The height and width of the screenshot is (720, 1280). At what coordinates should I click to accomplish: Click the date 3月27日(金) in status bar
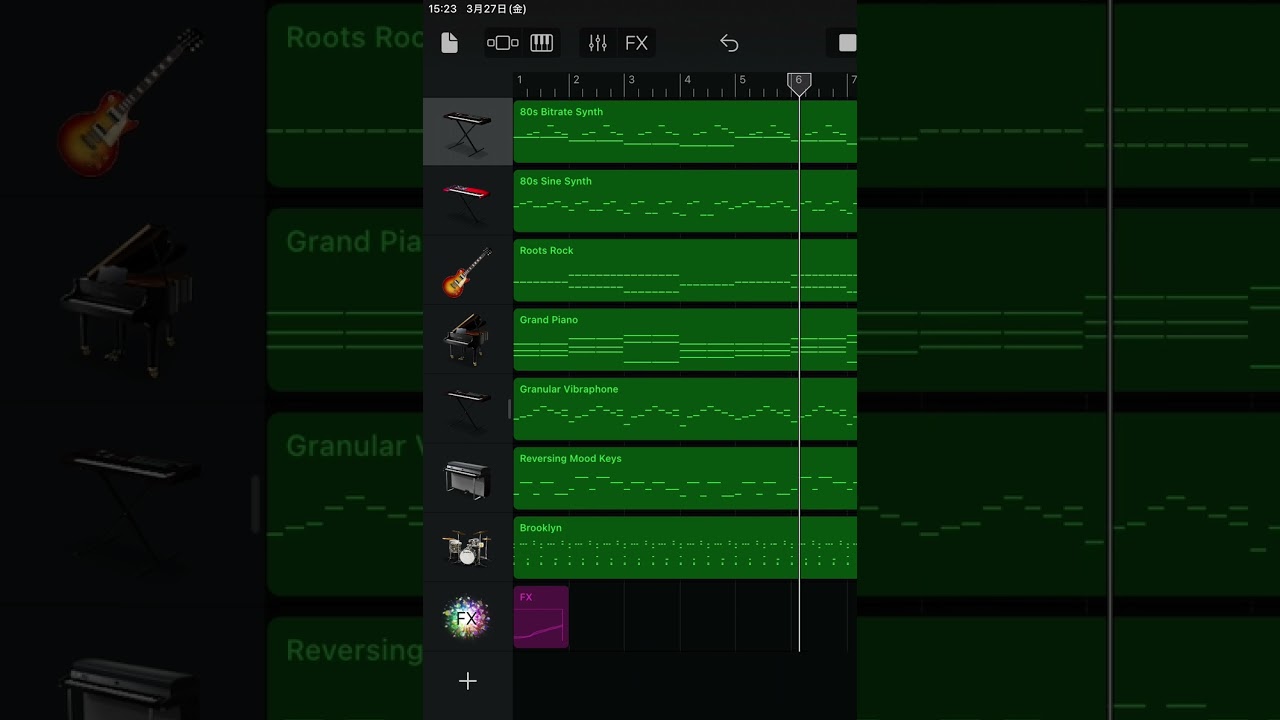pyautogui.click(x=496, y=9)
